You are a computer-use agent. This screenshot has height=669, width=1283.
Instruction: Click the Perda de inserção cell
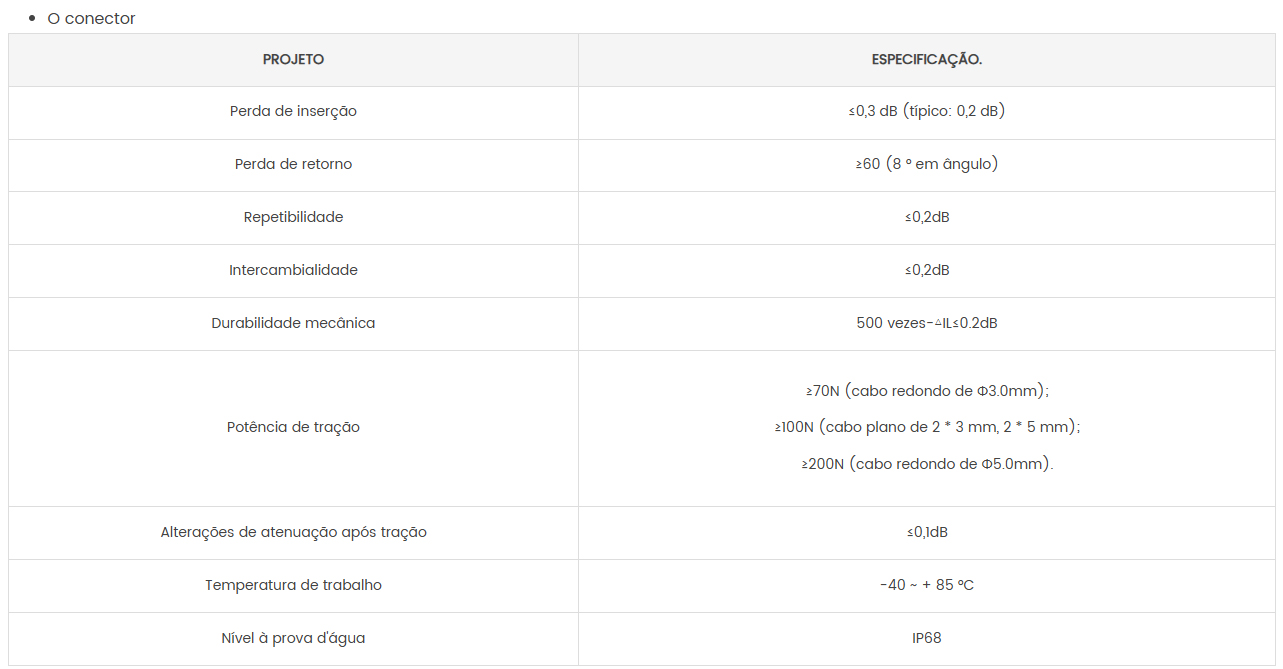click(x=293, y=111)
